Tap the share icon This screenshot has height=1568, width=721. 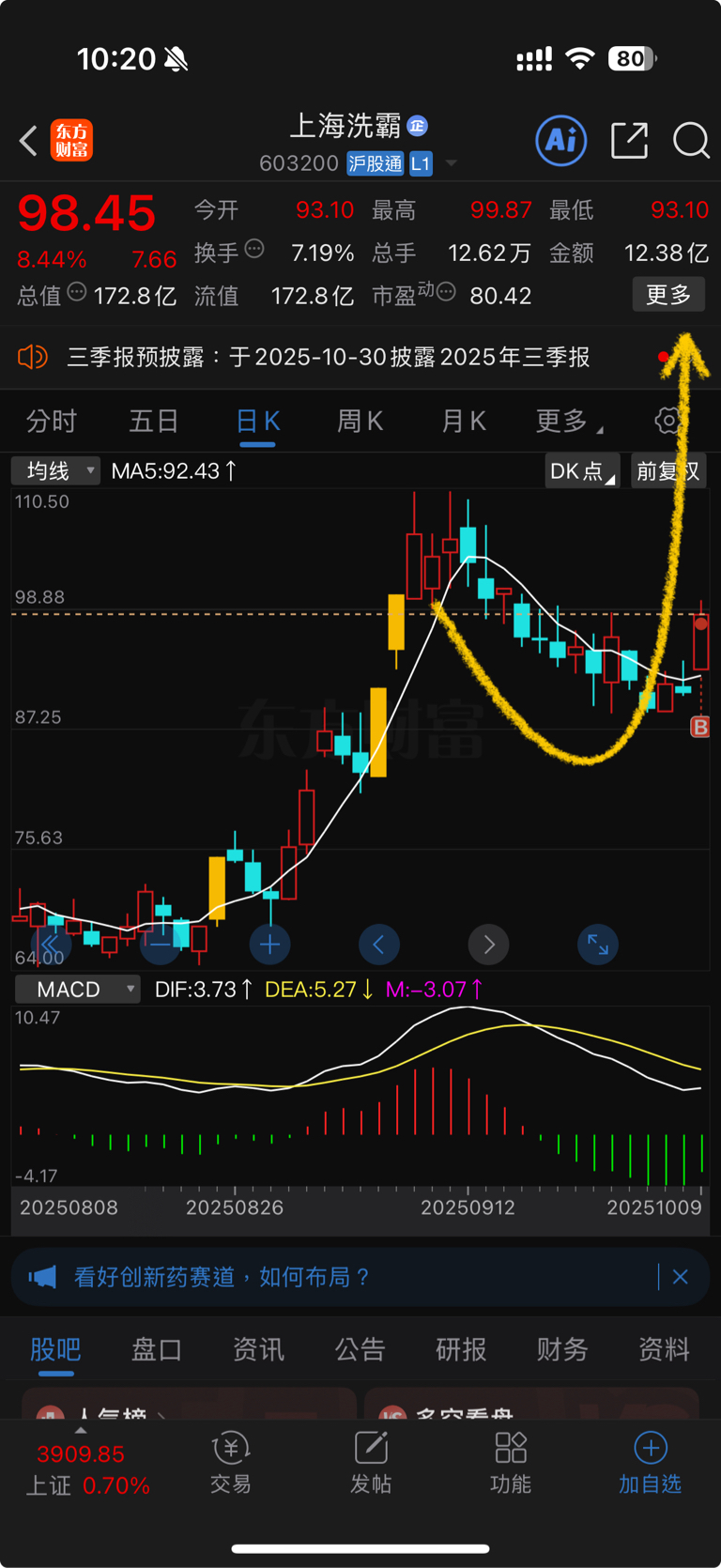[629, 141]
